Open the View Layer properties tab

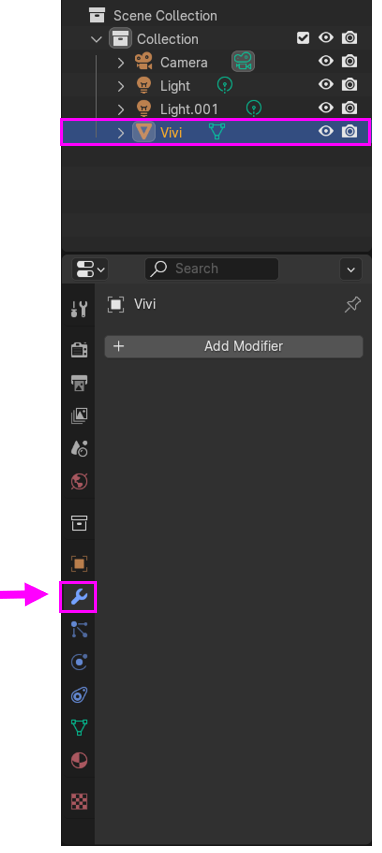coord(79,416)
